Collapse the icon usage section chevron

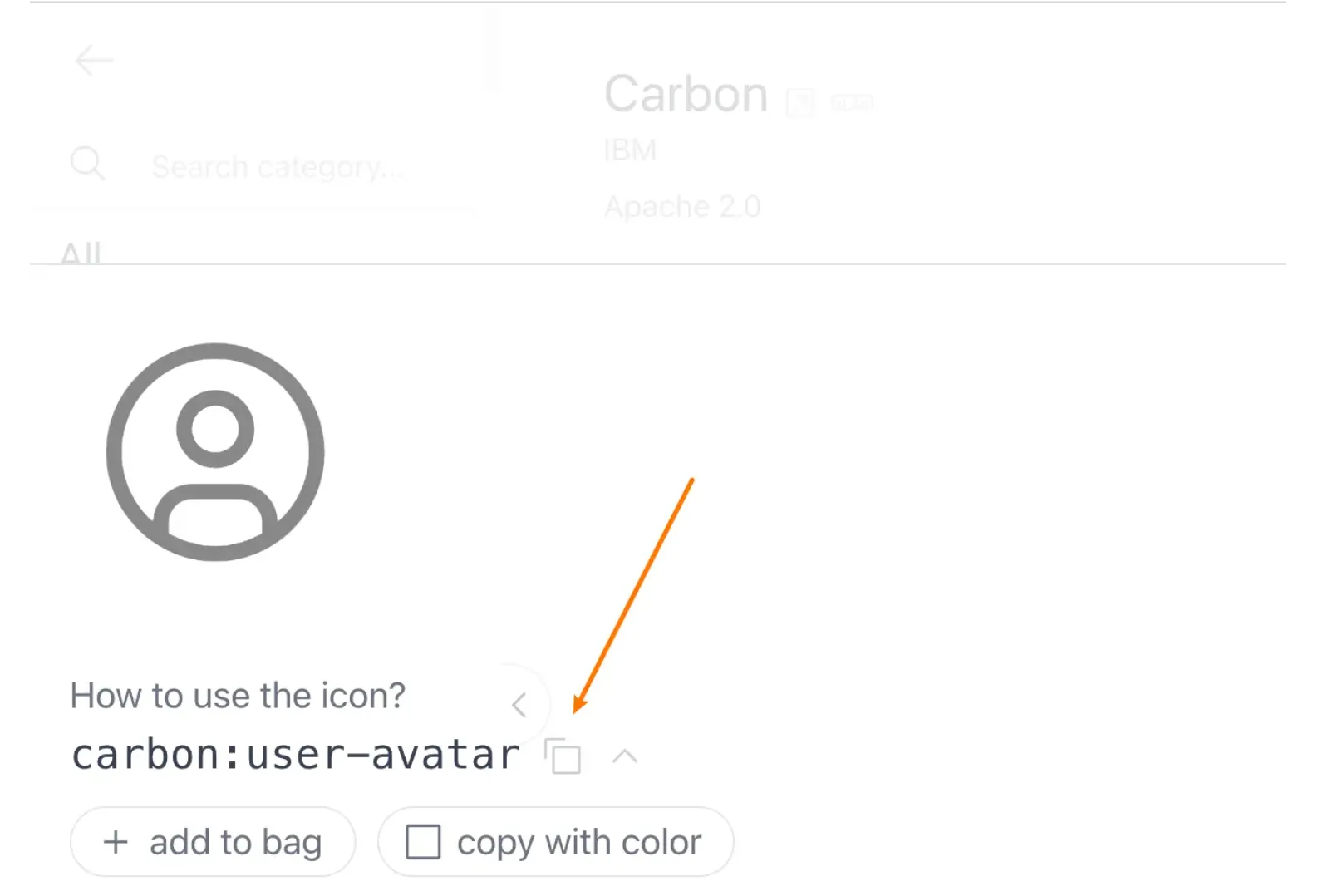625,756
